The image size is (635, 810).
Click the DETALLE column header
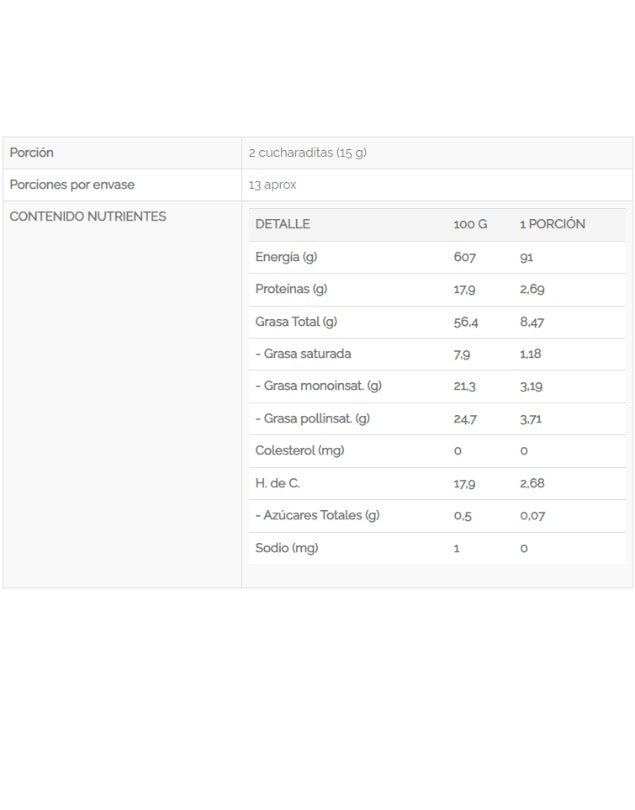pos(282,224)
